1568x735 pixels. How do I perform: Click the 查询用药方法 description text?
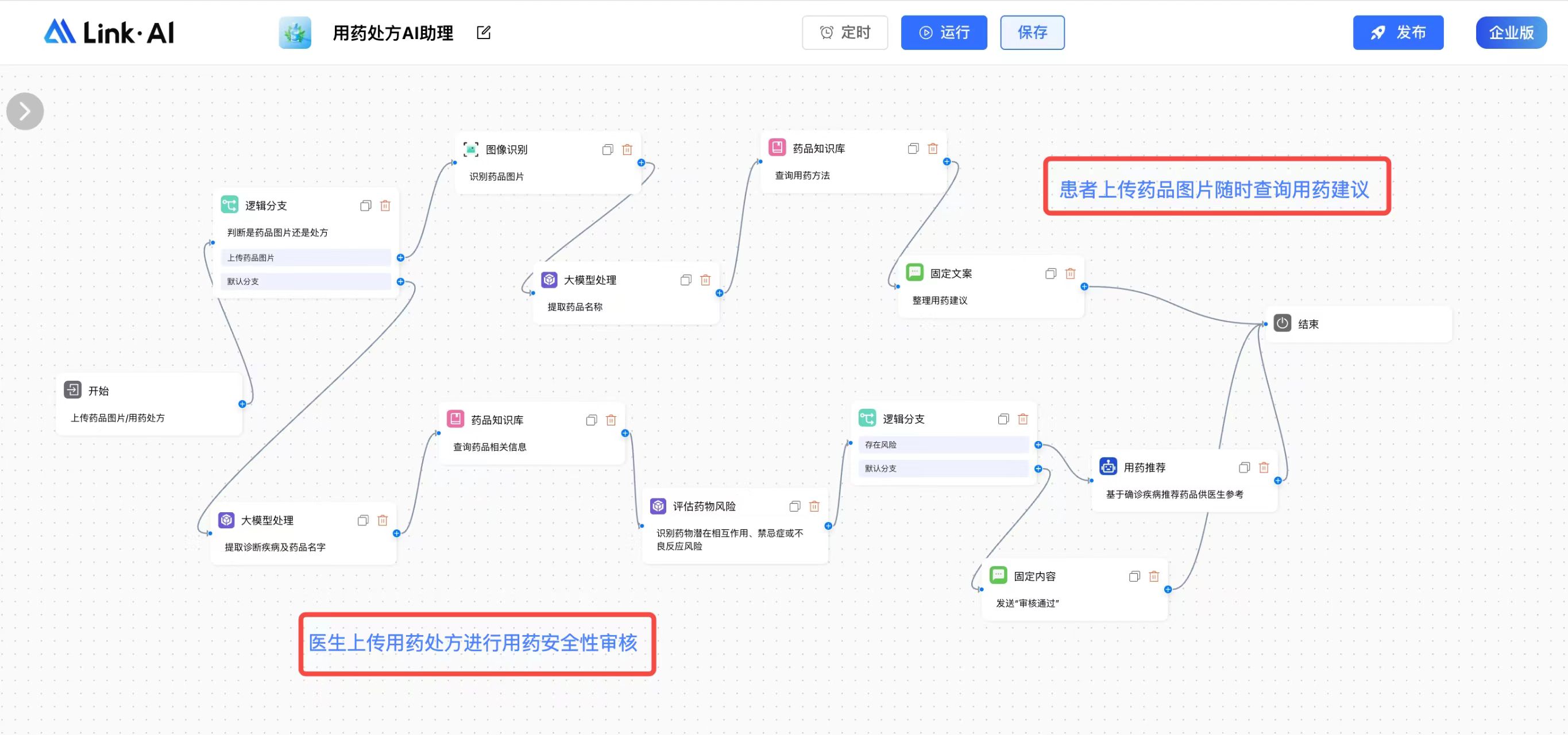click(x=802, y=176)
